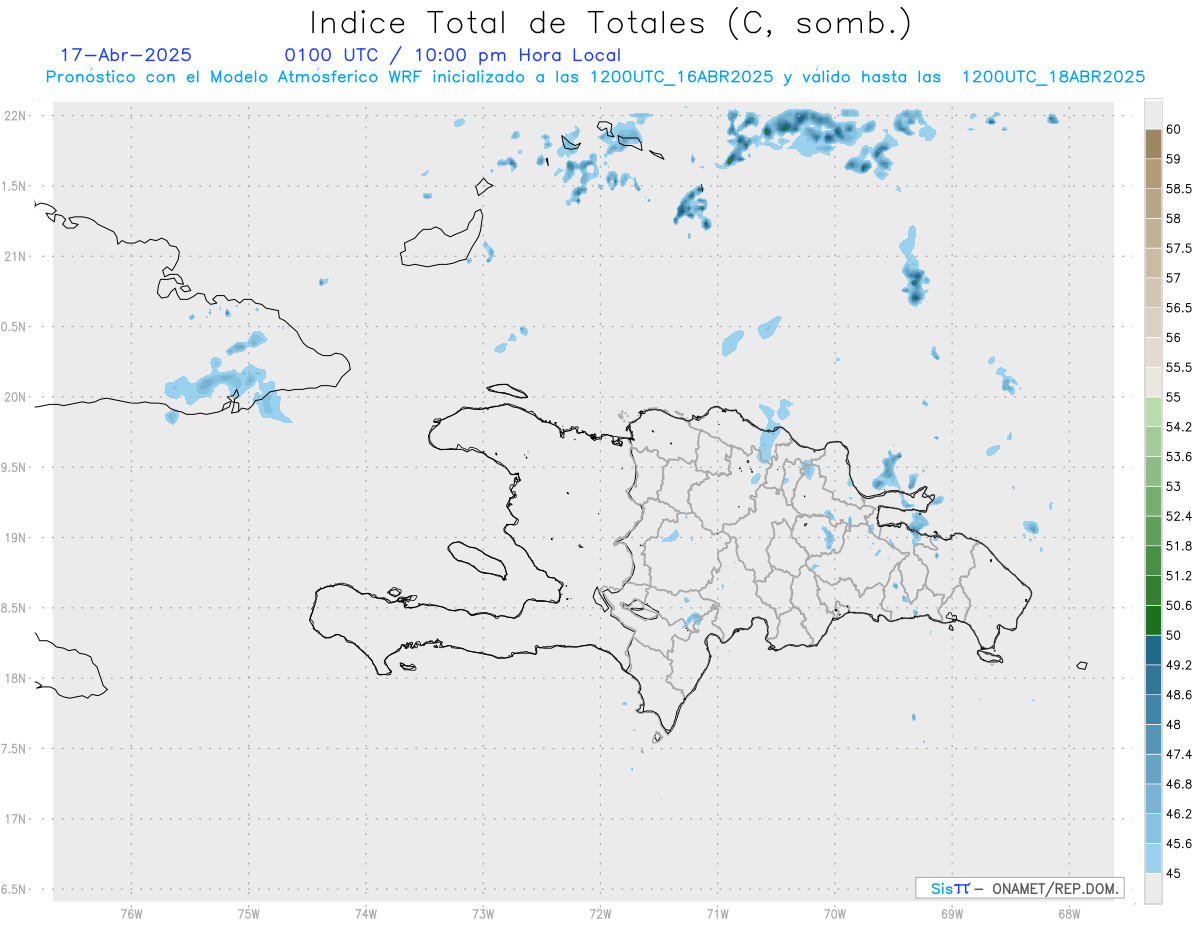Click the legend value '54.2'
1200x927 pixels.
[x=1179, y=427]
